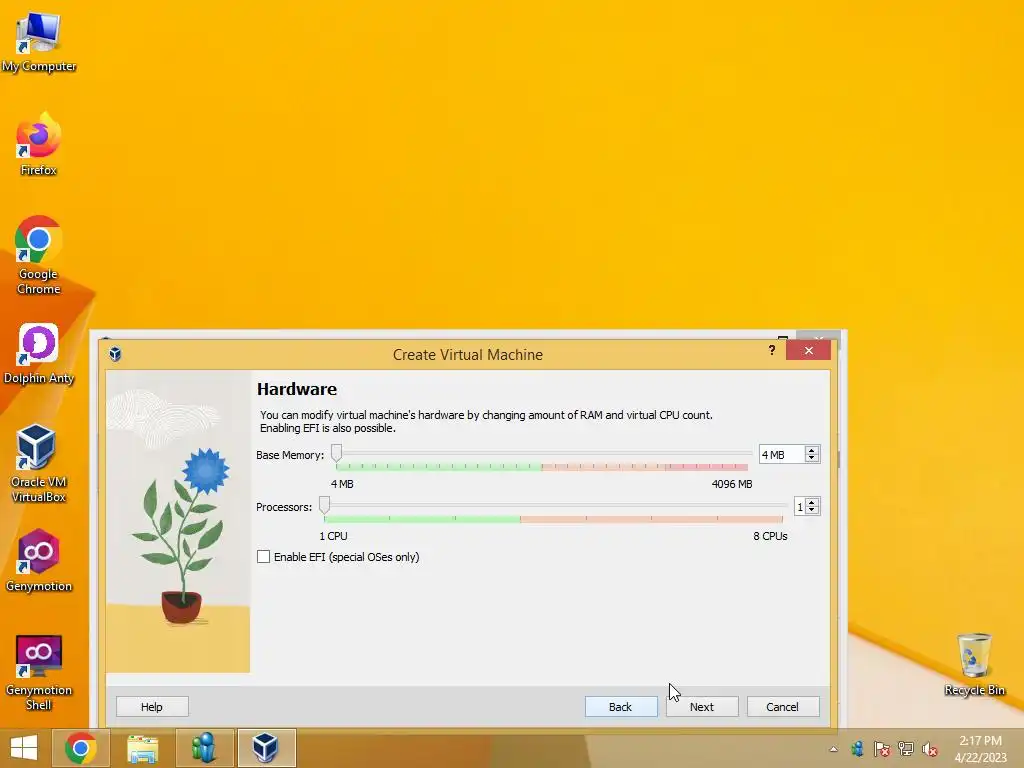Click the Processors slider handle
This screenshot has width=1024, height=768.
(x=325, y=505)
